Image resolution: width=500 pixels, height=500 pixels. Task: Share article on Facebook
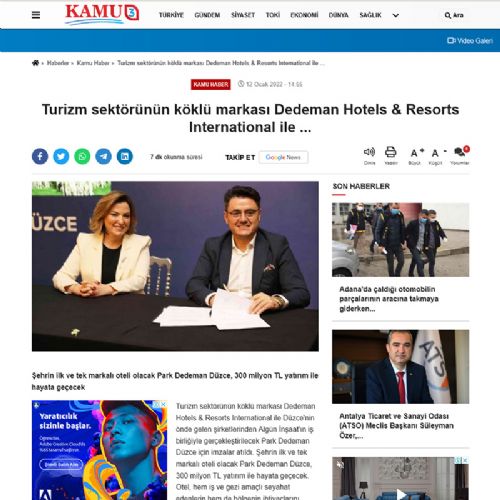pos(40,156)
